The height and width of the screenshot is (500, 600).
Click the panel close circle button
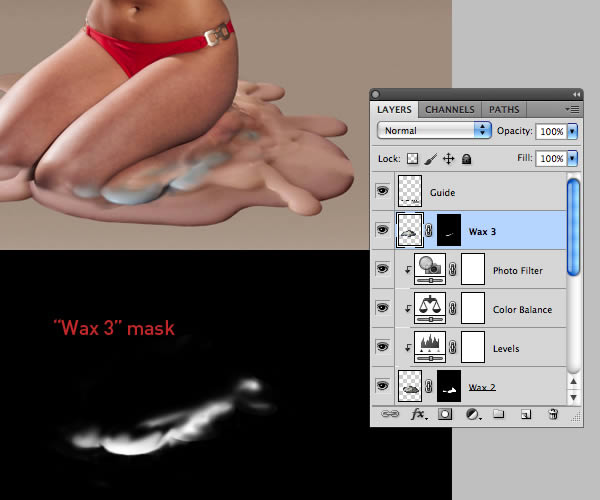(375, 94)
